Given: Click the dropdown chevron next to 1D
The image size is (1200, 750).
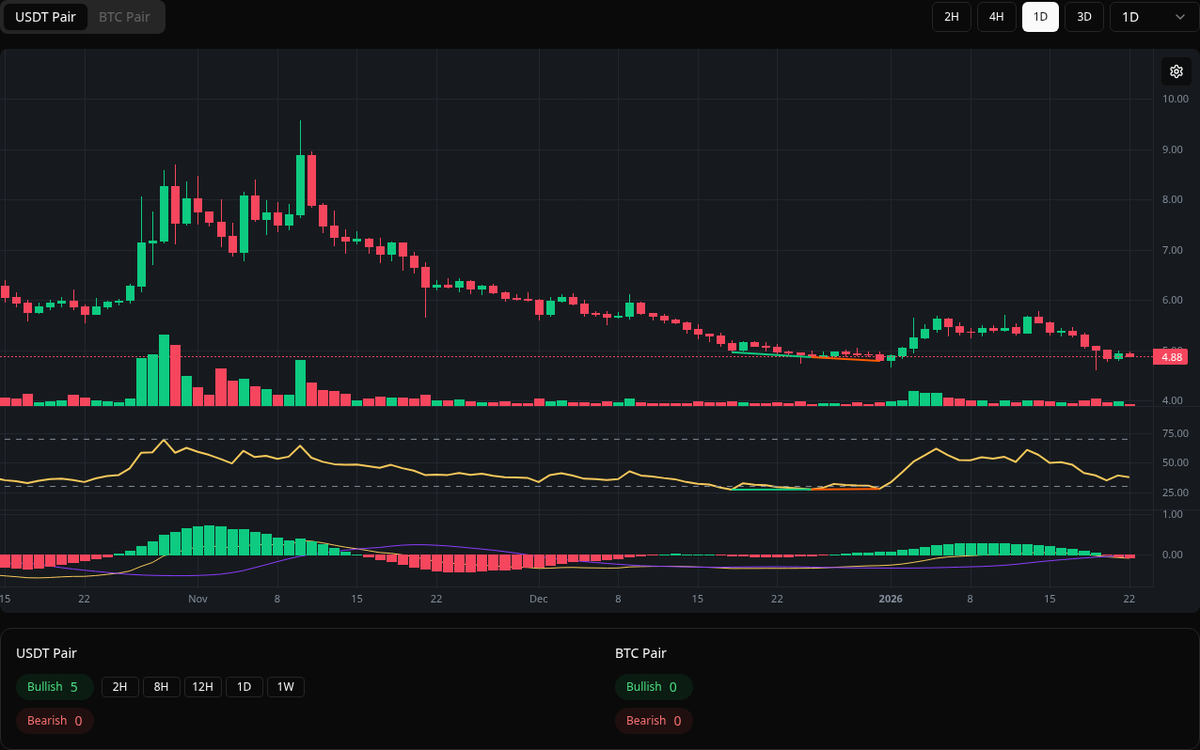Looking at the screenshot, I should (1182, 17).
